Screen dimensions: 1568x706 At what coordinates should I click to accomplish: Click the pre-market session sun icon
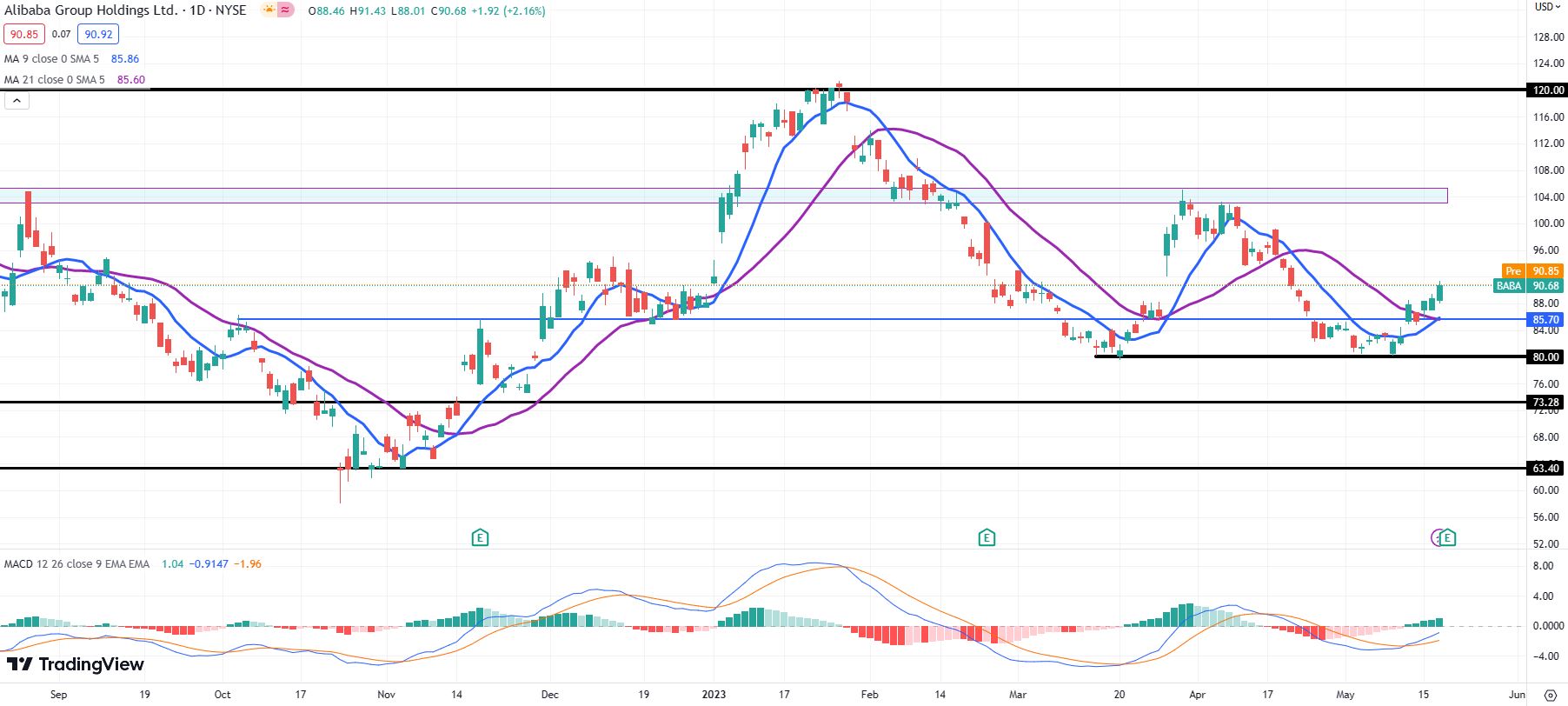269,10
